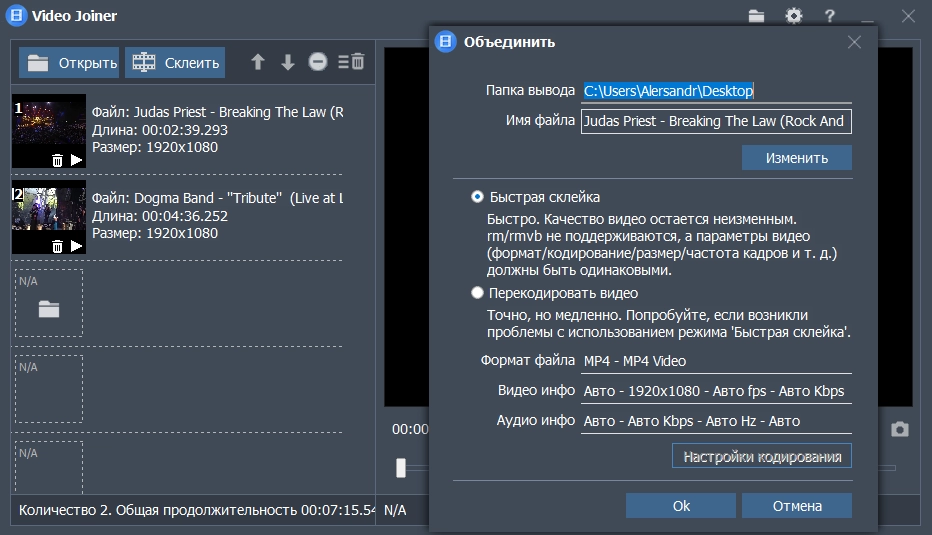Click the Объединить dialog app icon
The image size is (932, 535).
pyautogui.click(x=445, y=42)
